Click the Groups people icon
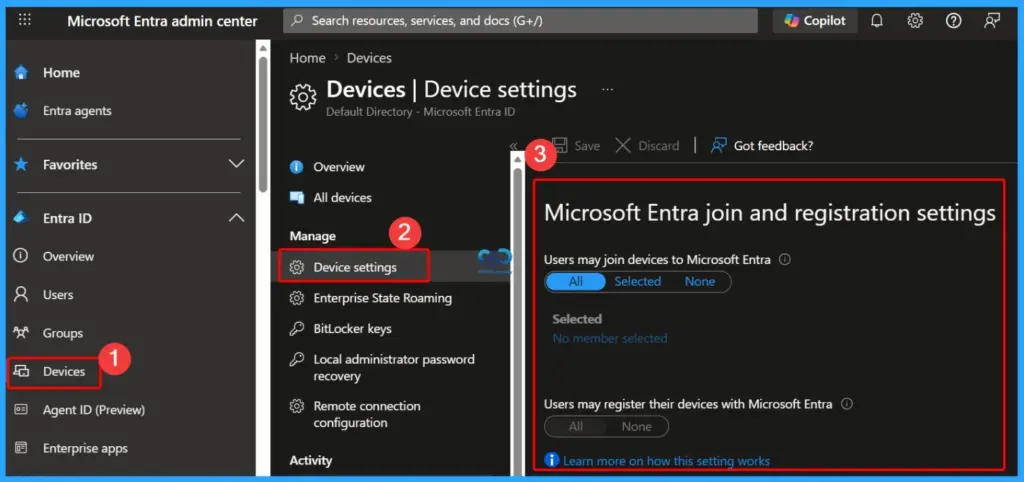Image resolution: width=1024 pixels, height=482 pixels. 21,332
